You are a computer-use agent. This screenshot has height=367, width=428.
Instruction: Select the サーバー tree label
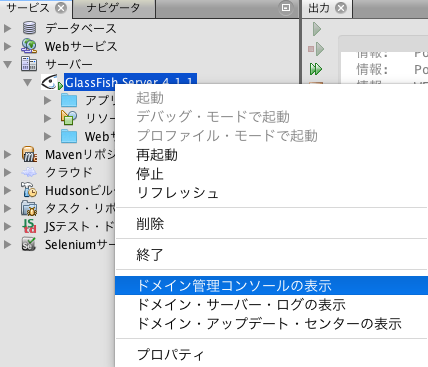tap(69, 64)
